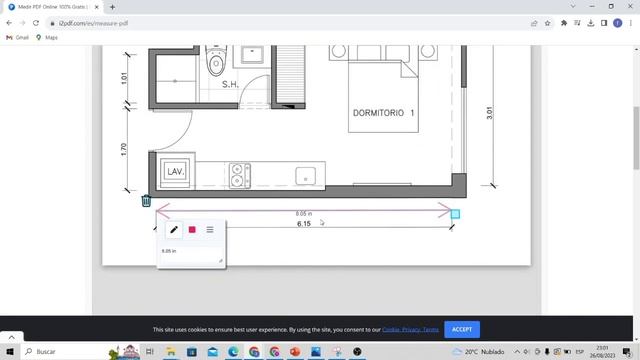The width and height of the screenshot is (640, 360).
Task: Open PowerPoint from the taskbar
Action: pos(295,351)
